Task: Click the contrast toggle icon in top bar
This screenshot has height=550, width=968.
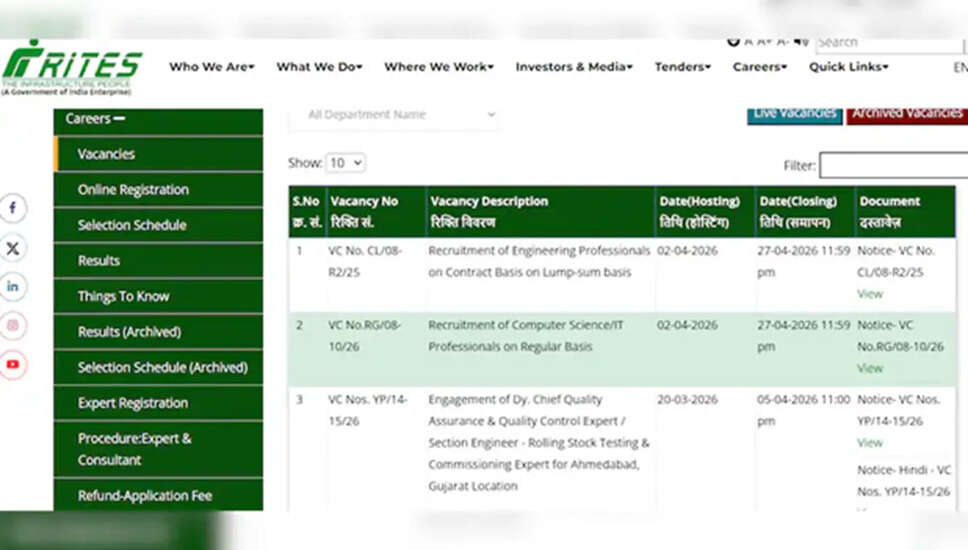Action: coord(733,42)
